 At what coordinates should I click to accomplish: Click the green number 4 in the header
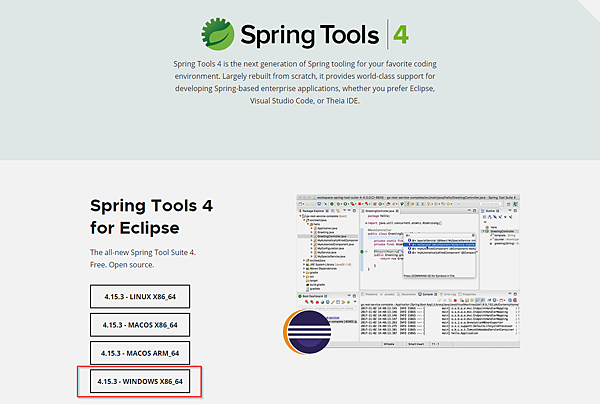[x=401, y=35]
